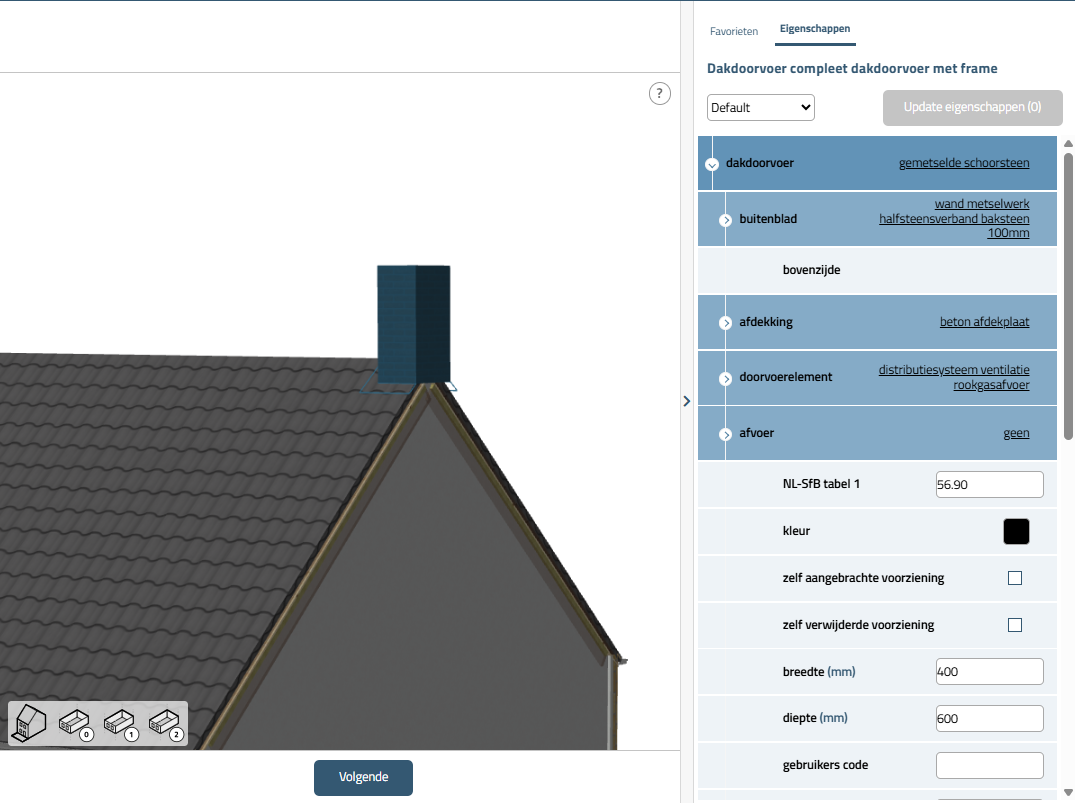Enable 'zelf aangebrachte voorziening' checkbox

pos(1015,578)
